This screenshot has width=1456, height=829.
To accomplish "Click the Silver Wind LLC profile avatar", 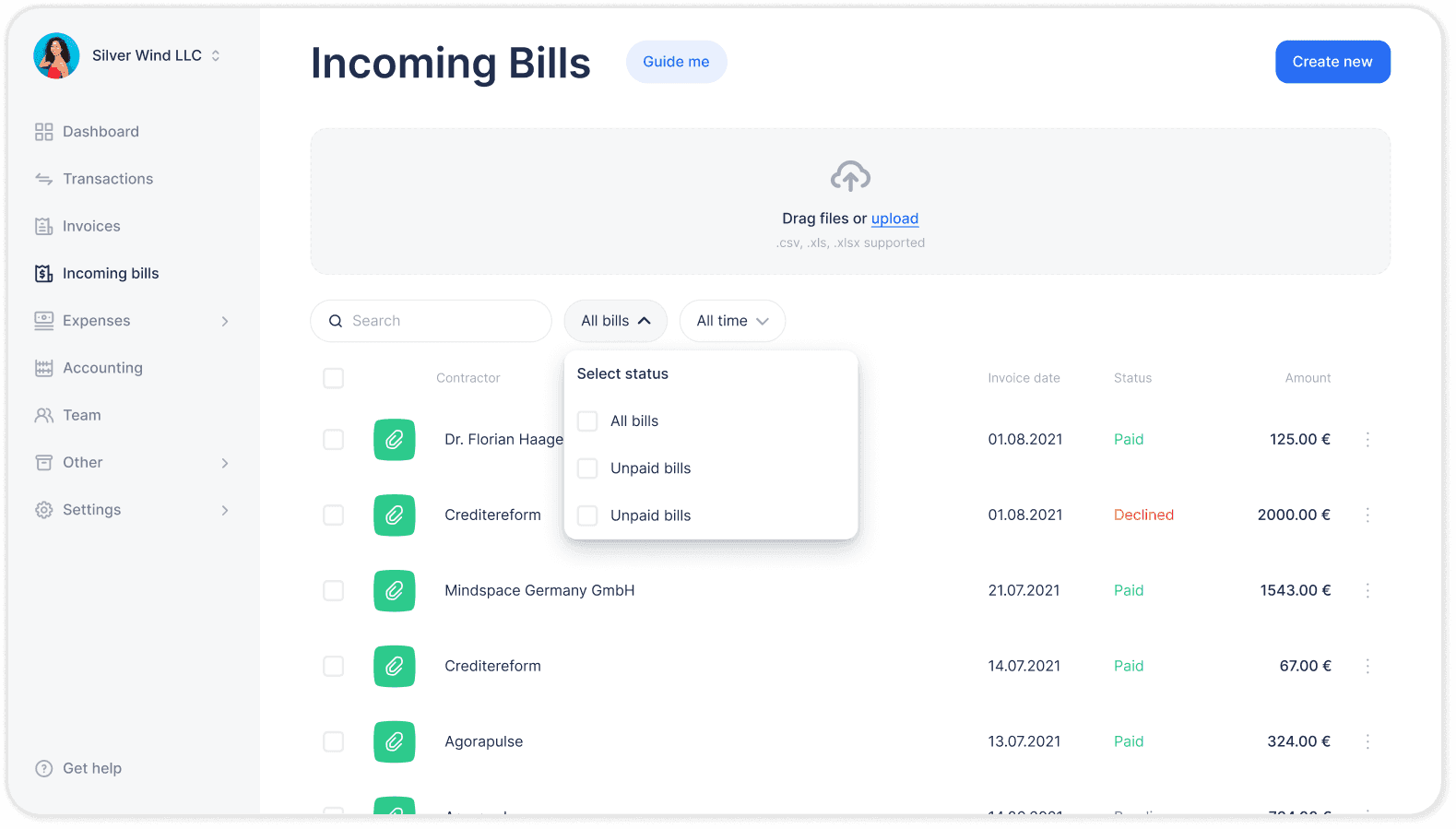I will 56,55.
